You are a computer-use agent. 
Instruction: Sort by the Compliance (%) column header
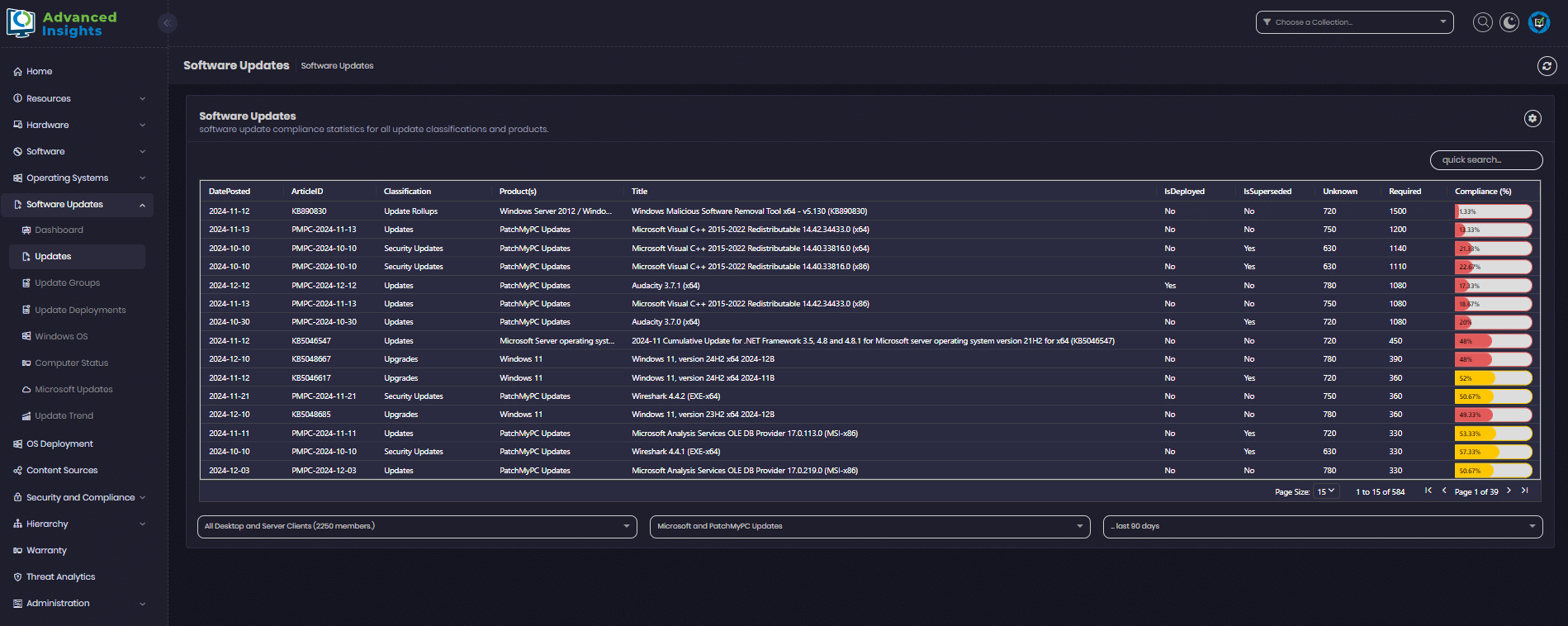point(1483,192)
